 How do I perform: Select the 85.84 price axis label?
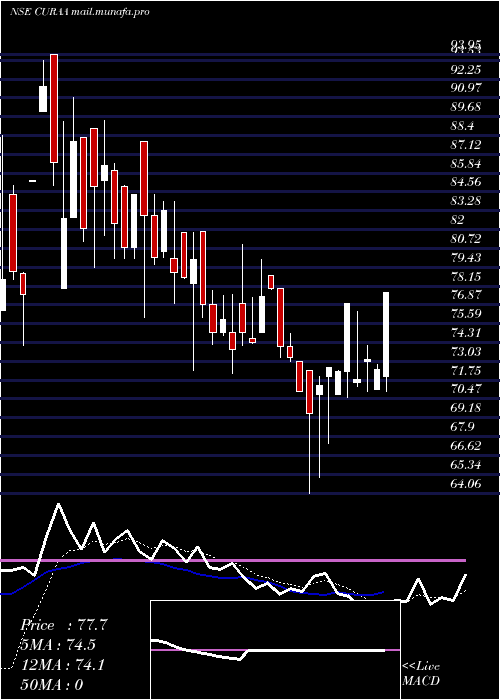point(466,164)
